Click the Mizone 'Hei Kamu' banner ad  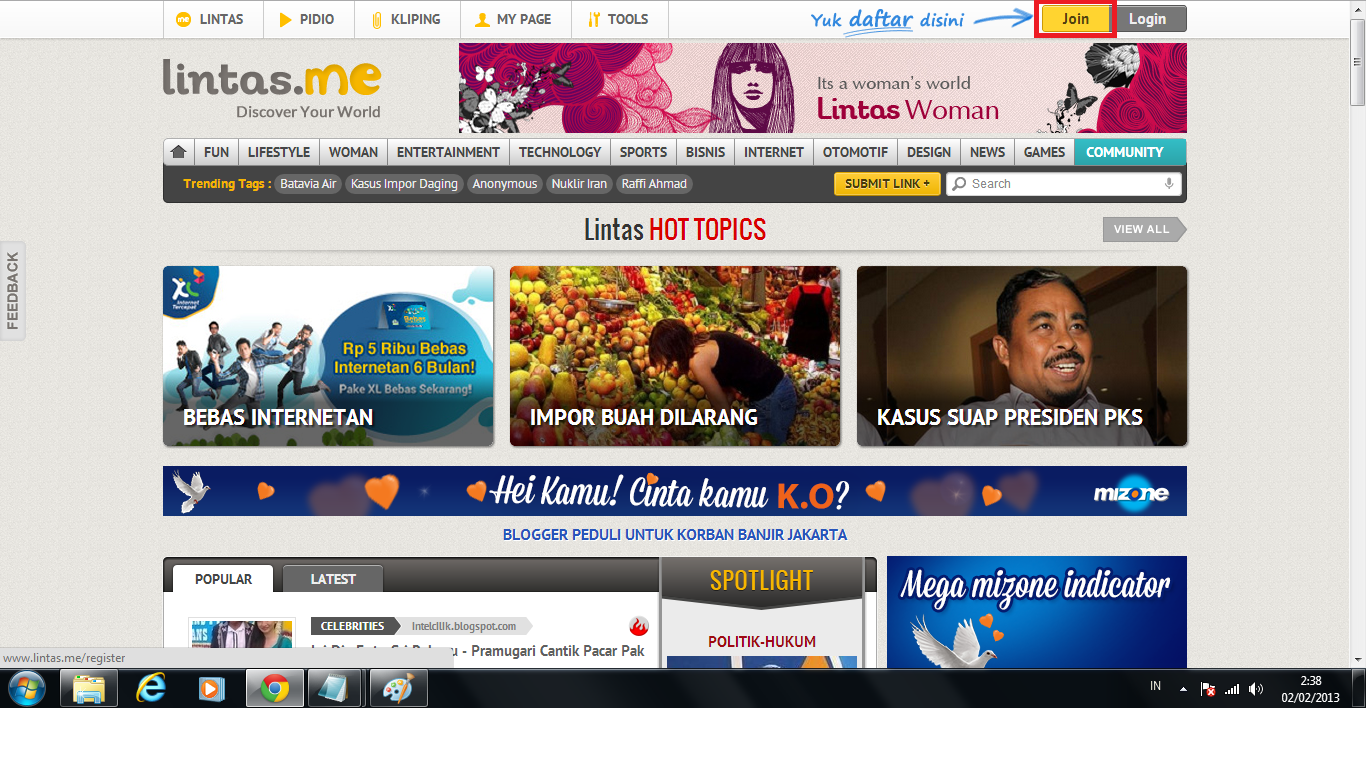675,491
